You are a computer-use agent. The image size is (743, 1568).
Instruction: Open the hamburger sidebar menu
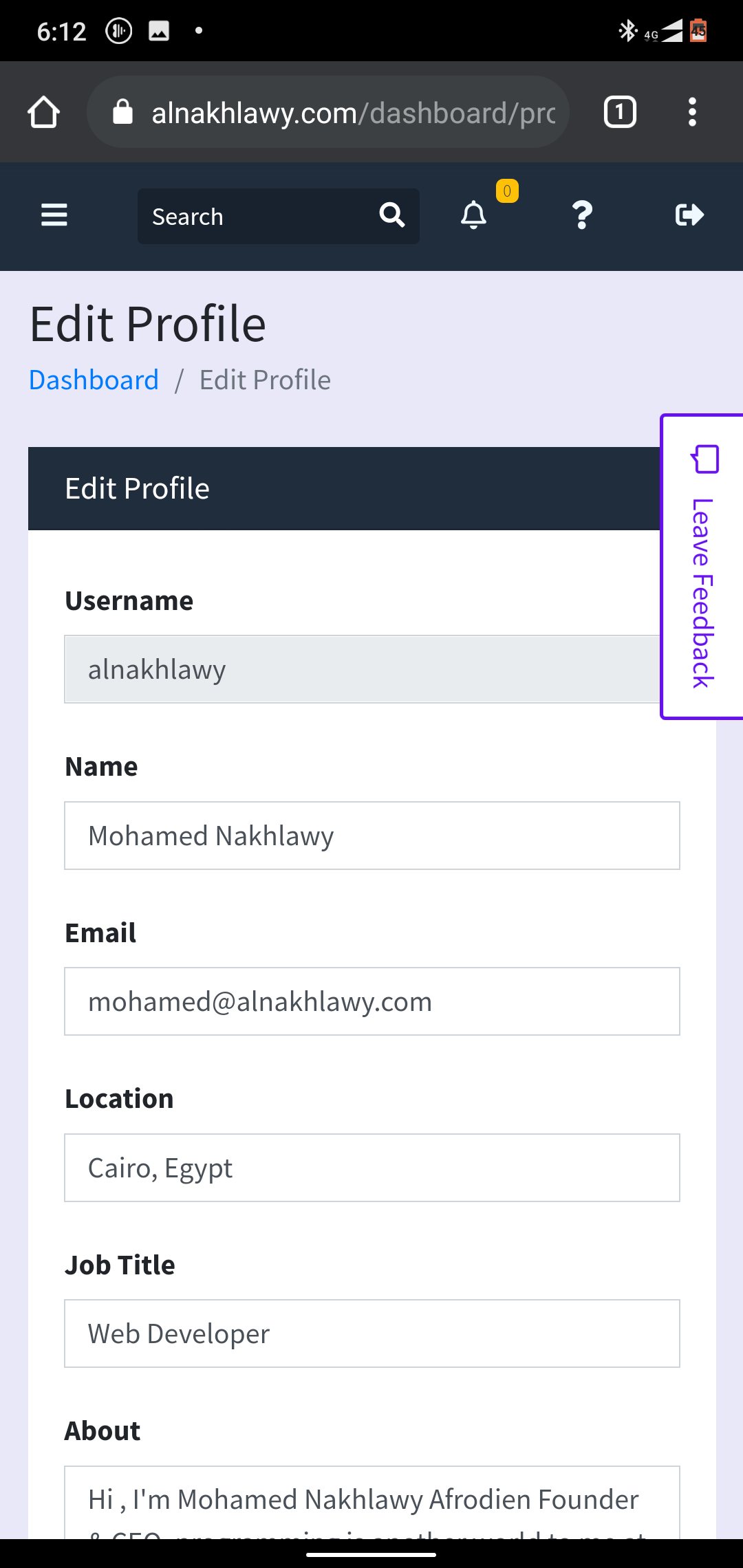[x=54, y=215]
